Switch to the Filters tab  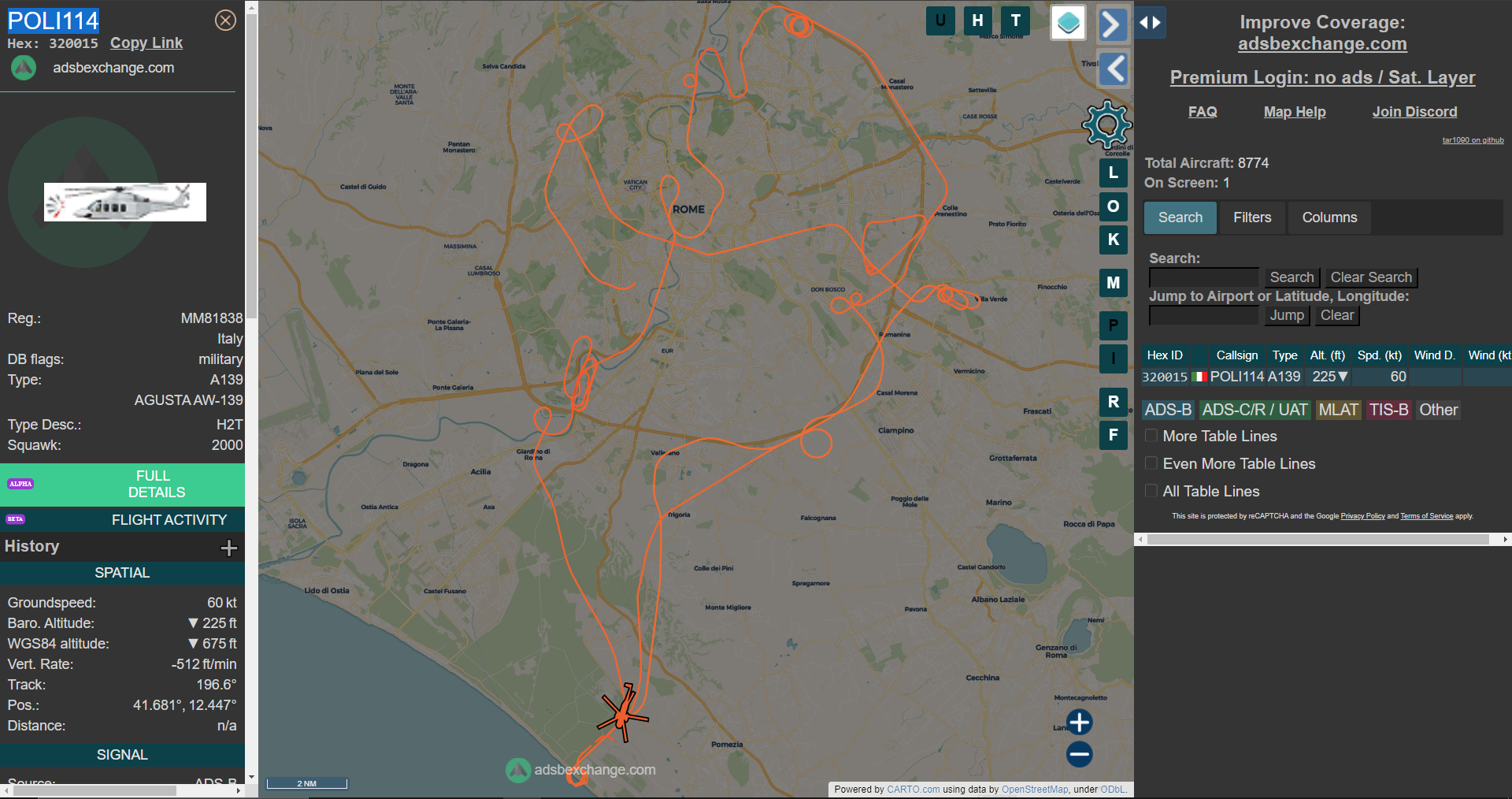[1252, 217]
